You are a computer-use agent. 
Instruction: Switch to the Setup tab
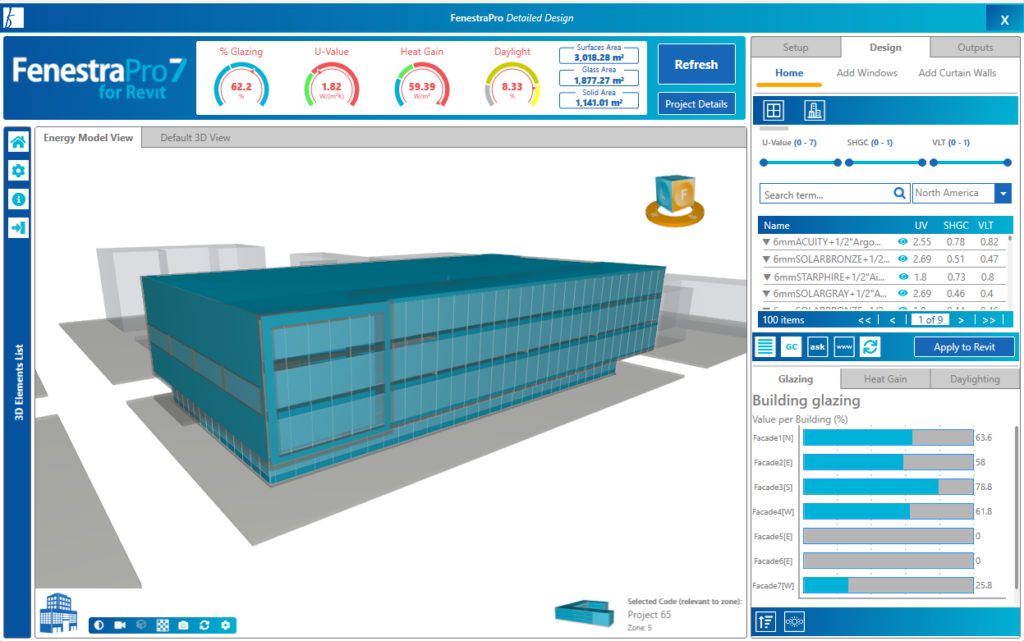(x=795, y=47)
